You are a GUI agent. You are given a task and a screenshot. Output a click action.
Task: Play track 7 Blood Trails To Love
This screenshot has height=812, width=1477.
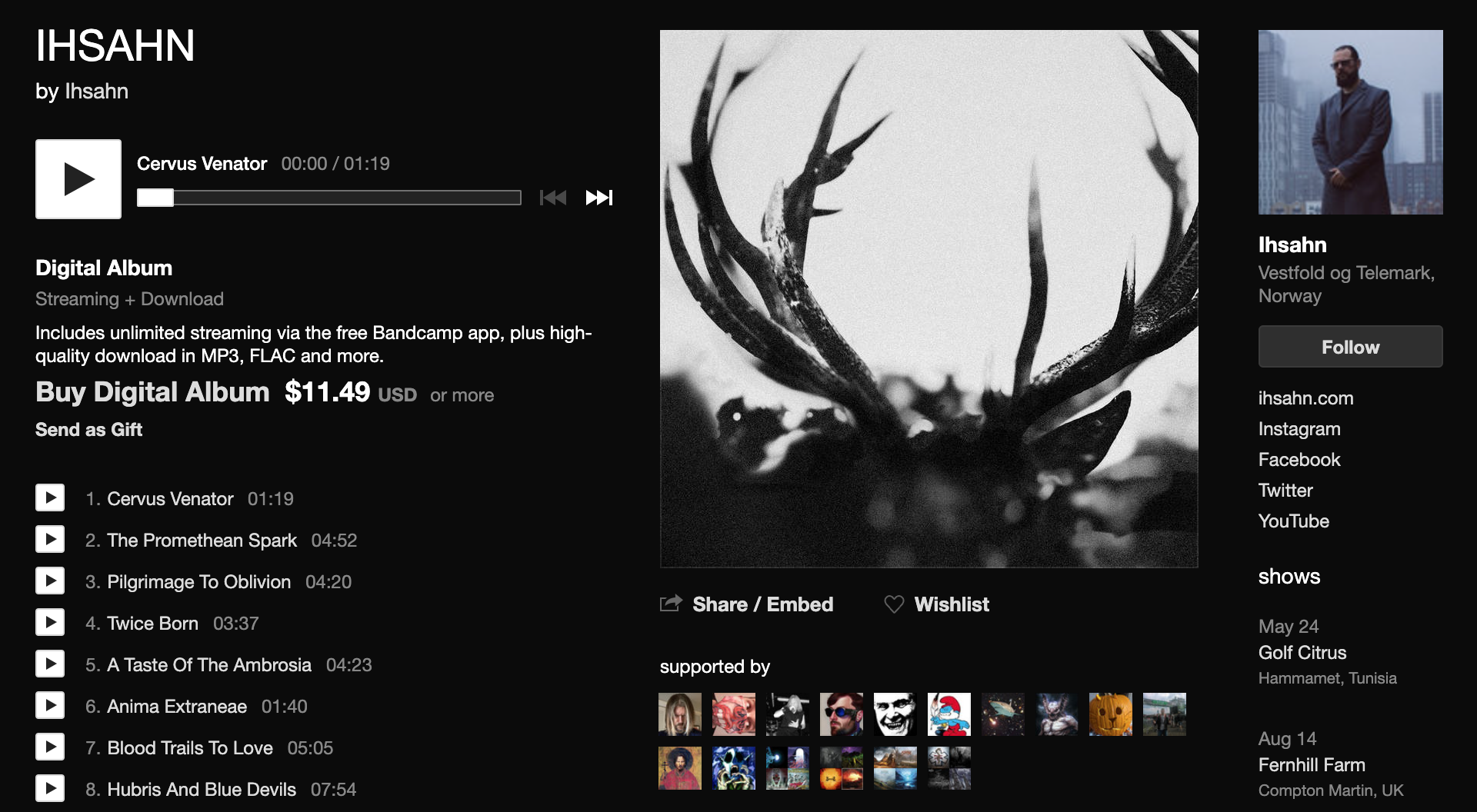50,747
